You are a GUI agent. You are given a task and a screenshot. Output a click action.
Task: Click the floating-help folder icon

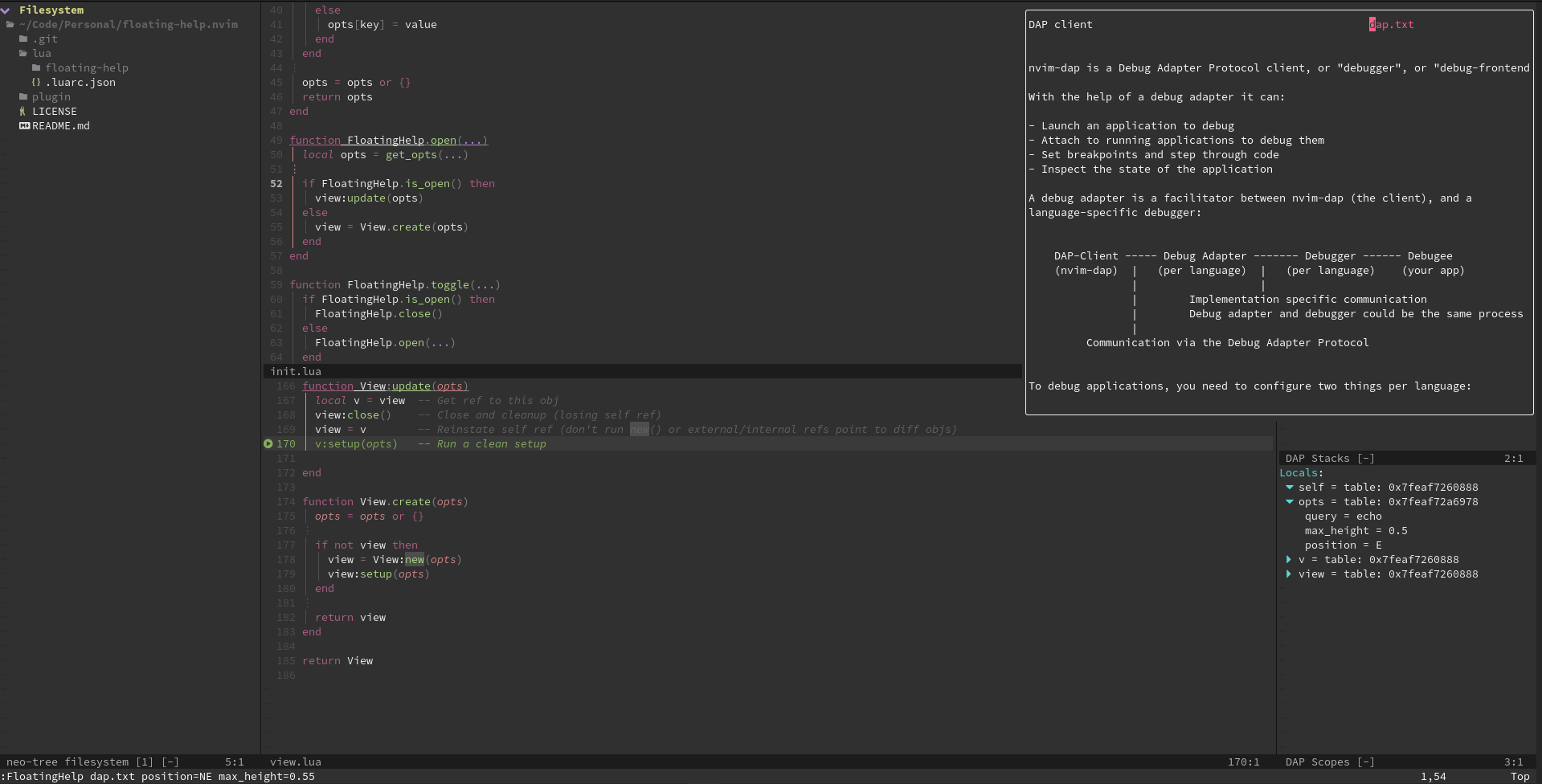coord(36,67)
